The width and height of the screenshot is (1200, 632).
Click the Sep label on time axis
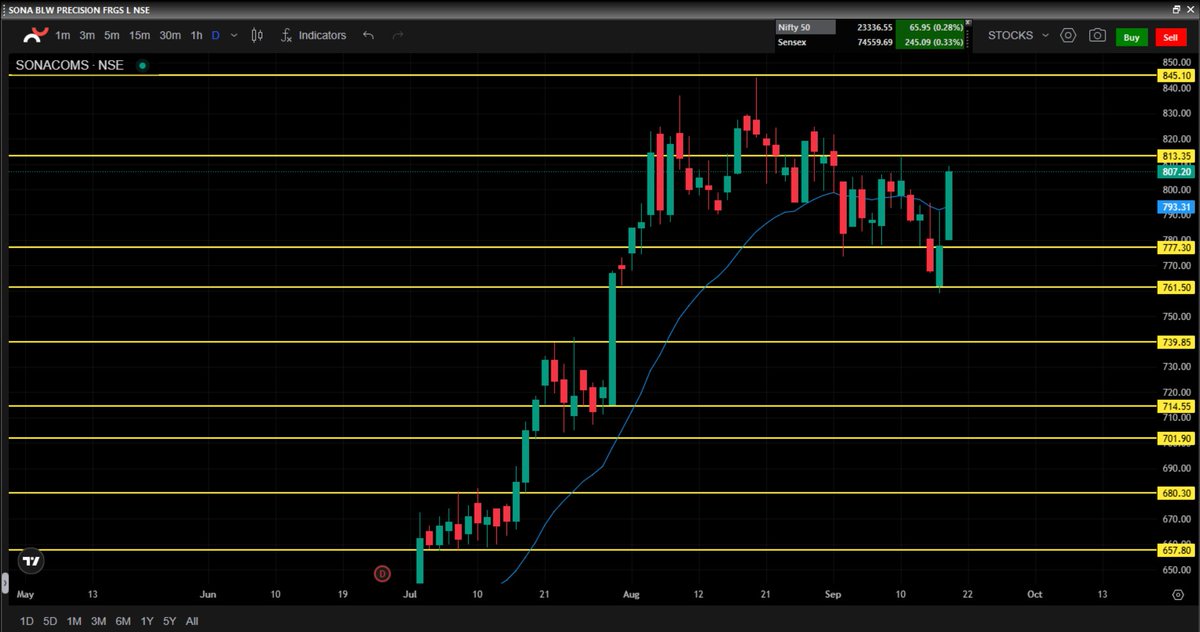(831, 594)
